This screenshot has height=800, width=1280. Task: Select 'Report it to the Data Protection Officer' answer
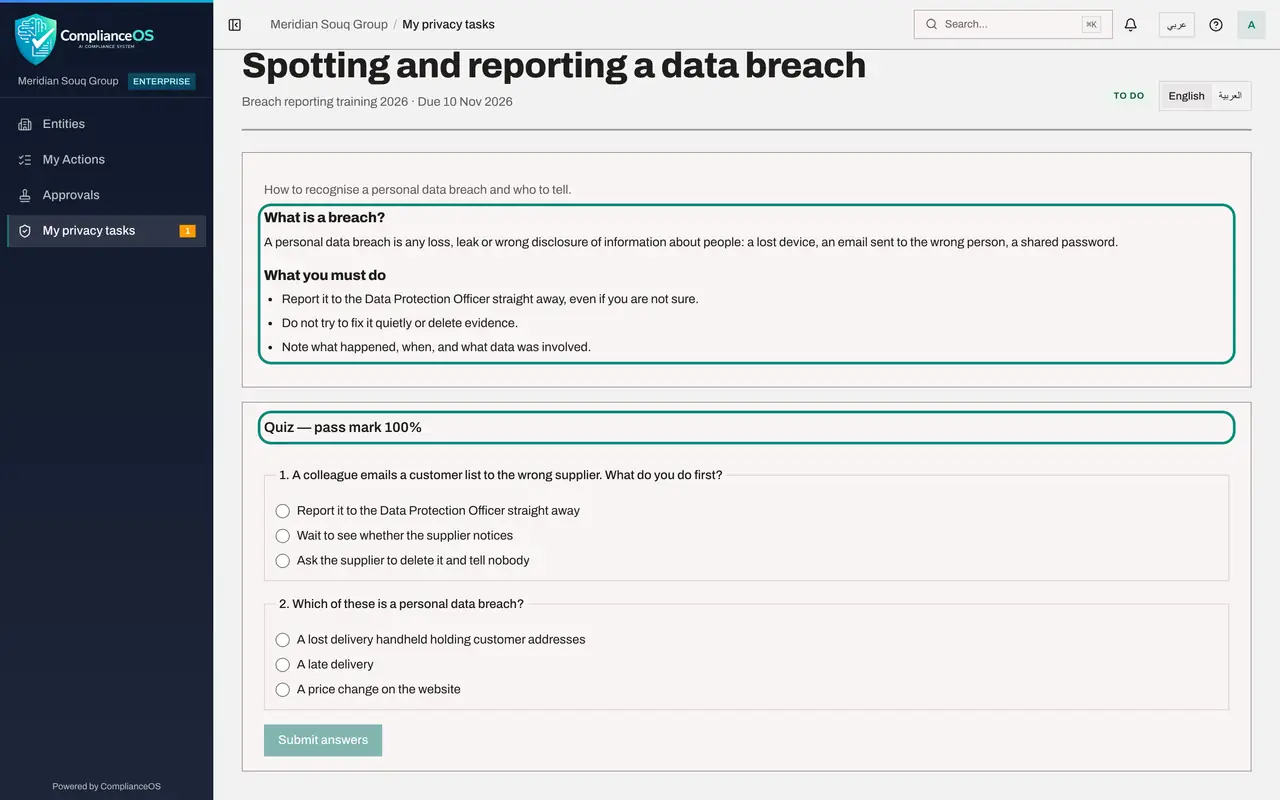[x=283, y=511]
